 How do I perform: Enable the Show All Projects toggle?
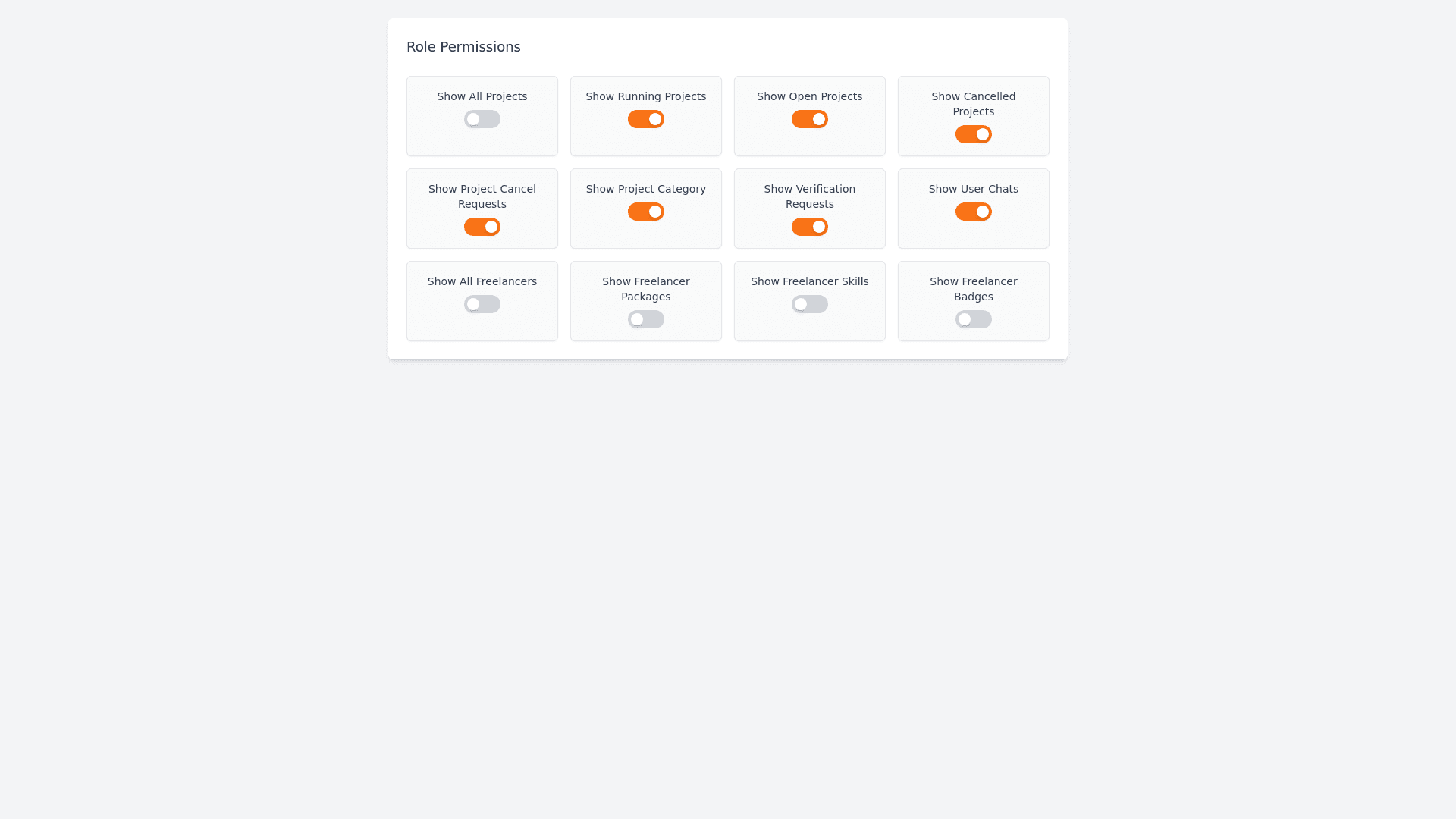482,119
